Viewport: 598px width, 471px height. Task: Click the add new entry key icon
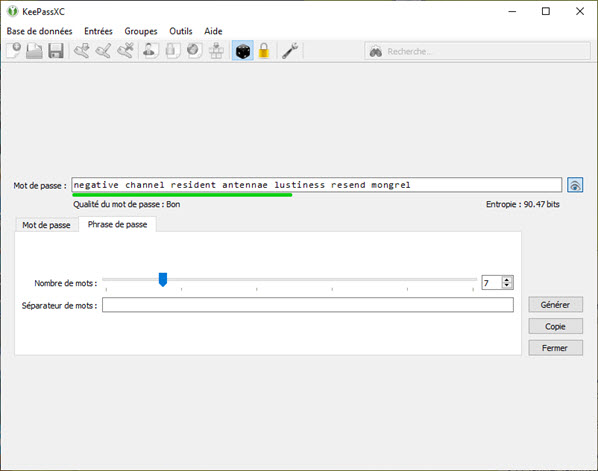tap(82, 51)
